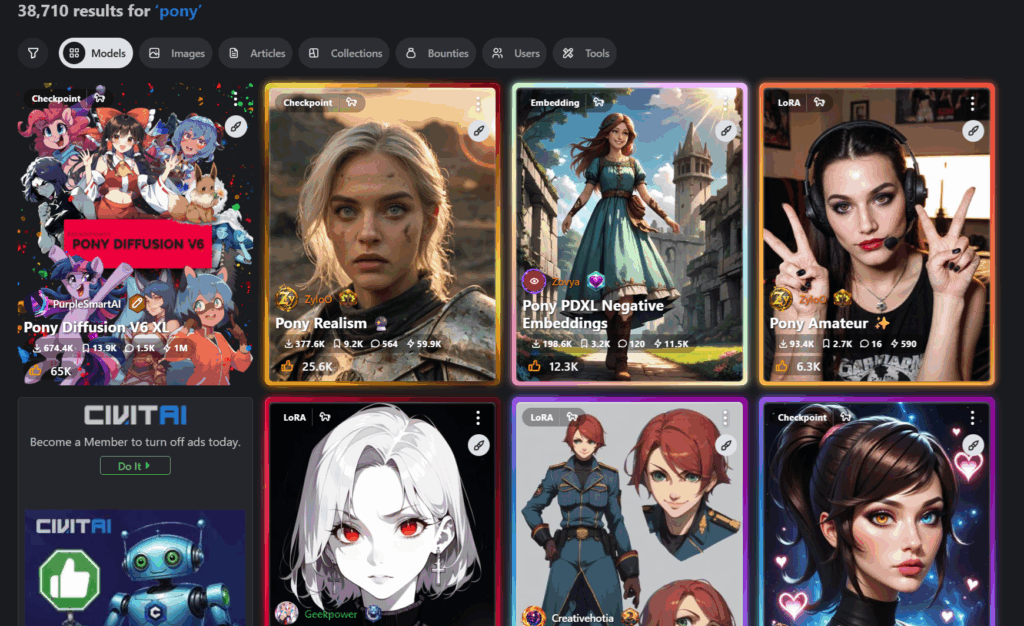Image resolution: width=1024 pixels, height=626 pixels.
Task: Open Pony PDXL Negative Embeddings title link
Action: tap(593, 314)
